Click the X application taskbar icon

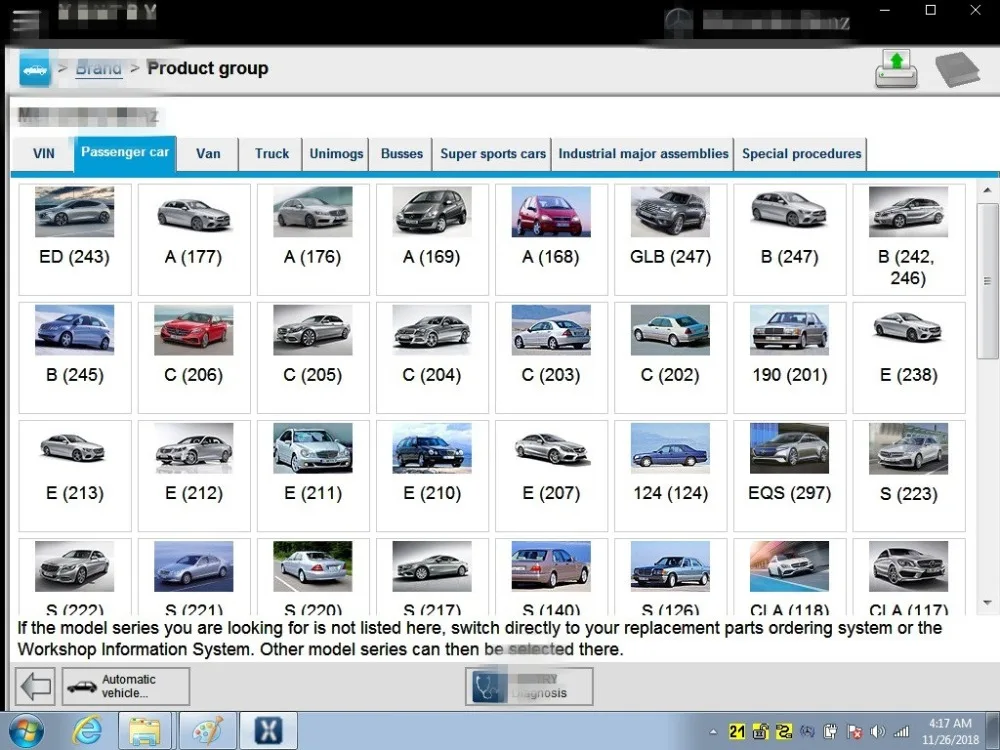[268, 731]
